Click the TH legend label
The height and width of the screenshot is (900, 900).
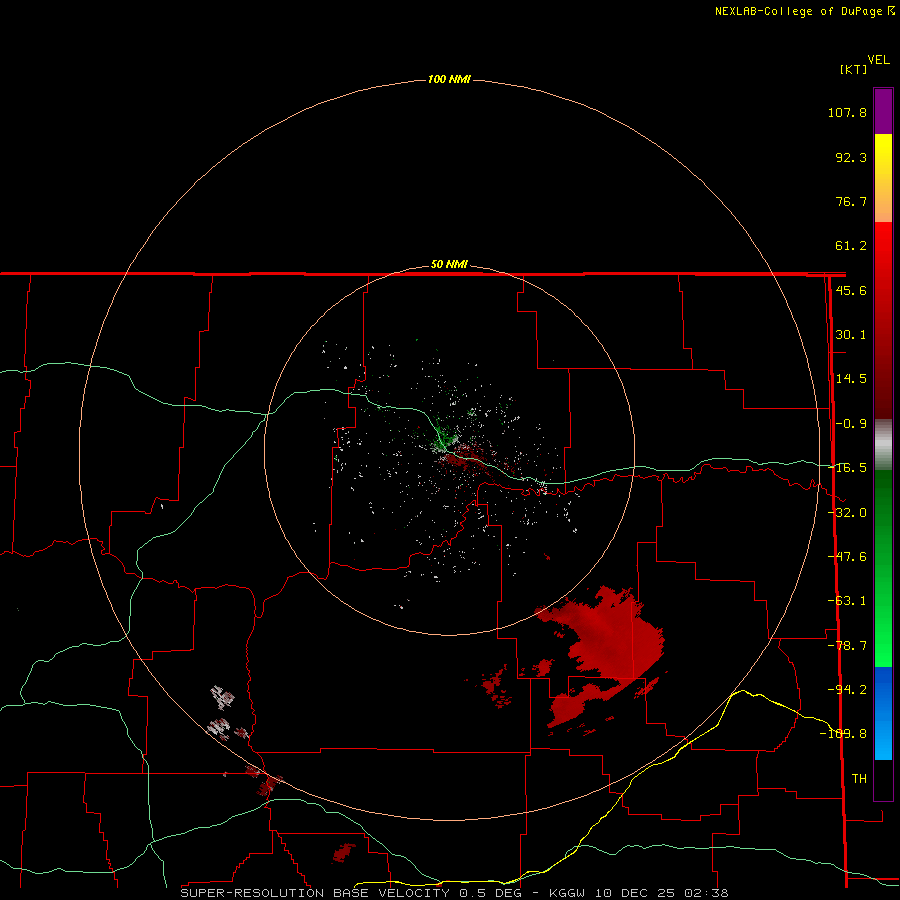(x=859, y=779)
